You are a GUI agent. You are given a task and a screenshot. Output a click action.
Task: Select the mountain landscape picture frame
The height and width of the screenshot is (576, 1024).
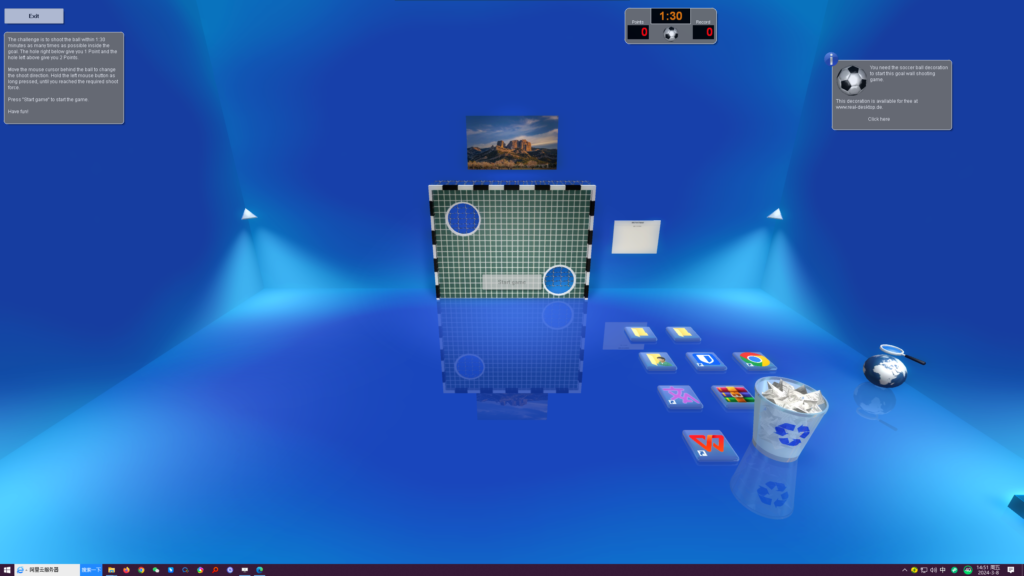coord(512,144)
